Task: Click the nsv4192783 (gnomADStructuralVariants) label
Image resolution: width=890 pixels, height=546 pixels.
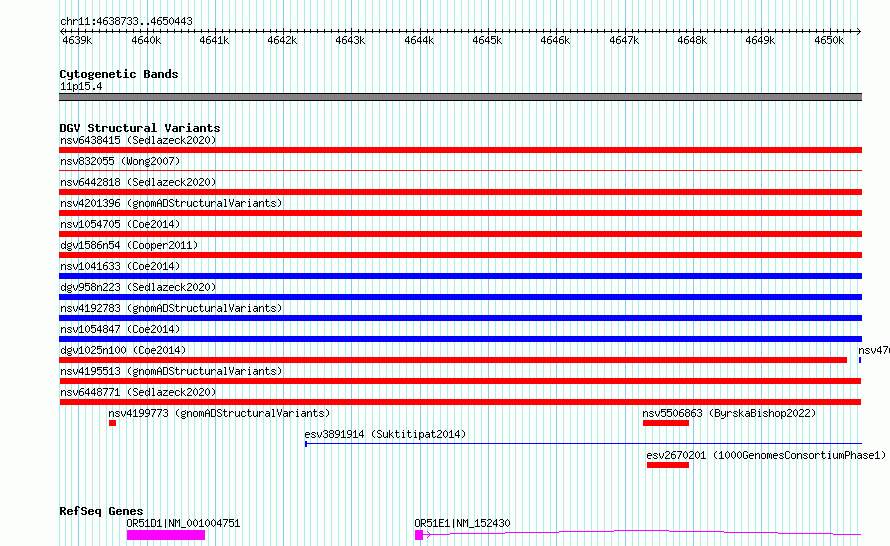Action: click(x=171, y=308)
